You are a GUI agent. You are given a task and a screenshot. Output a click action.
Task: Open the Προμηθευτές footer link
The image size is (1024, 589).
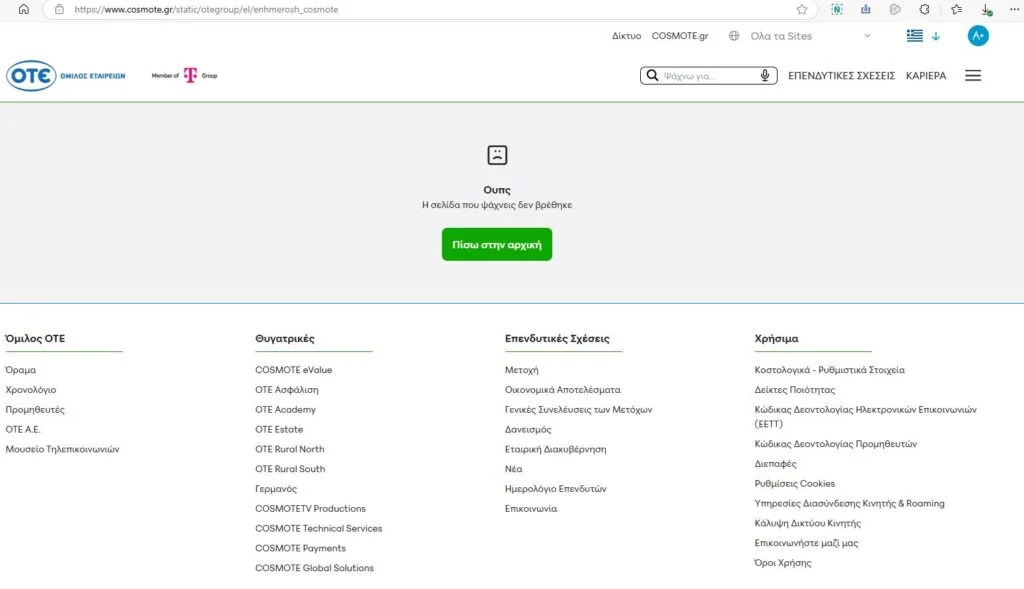click(35, 409)
